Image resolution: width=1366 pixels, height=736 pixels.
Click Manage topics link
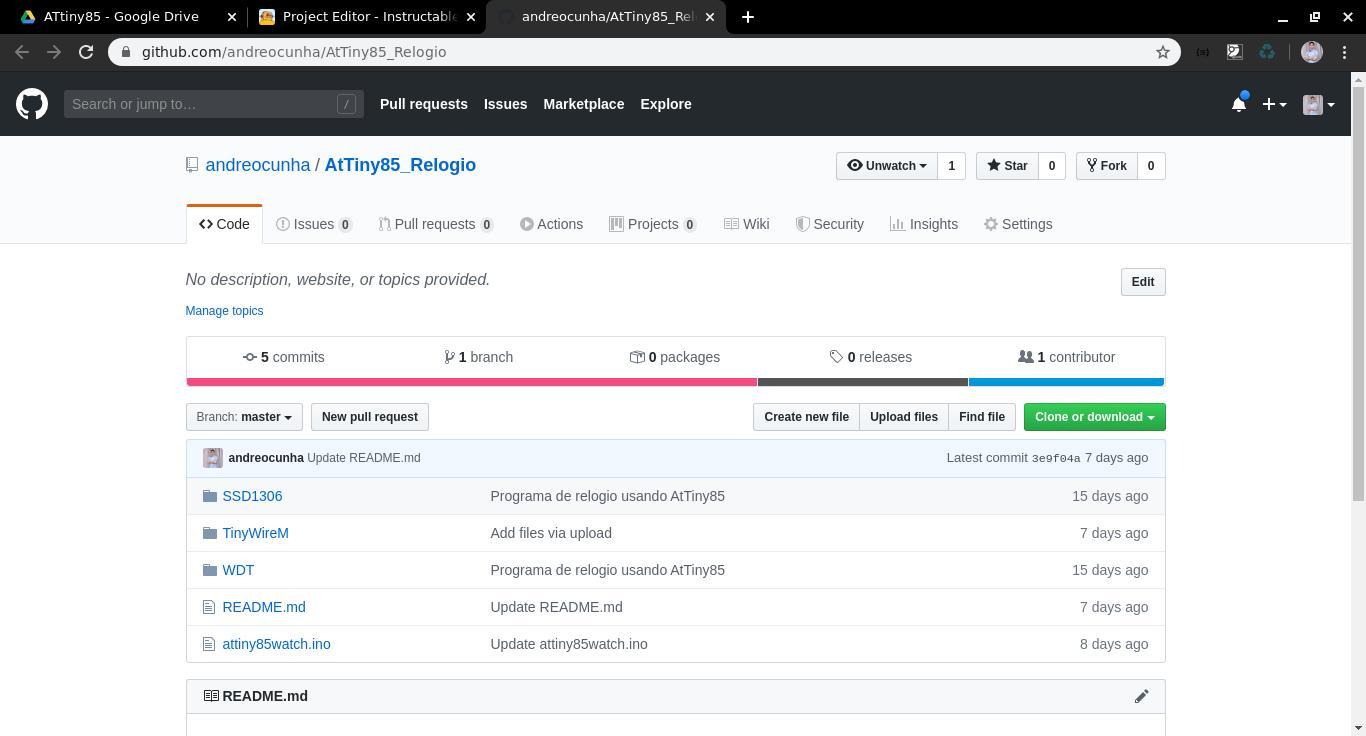(224, 311)
